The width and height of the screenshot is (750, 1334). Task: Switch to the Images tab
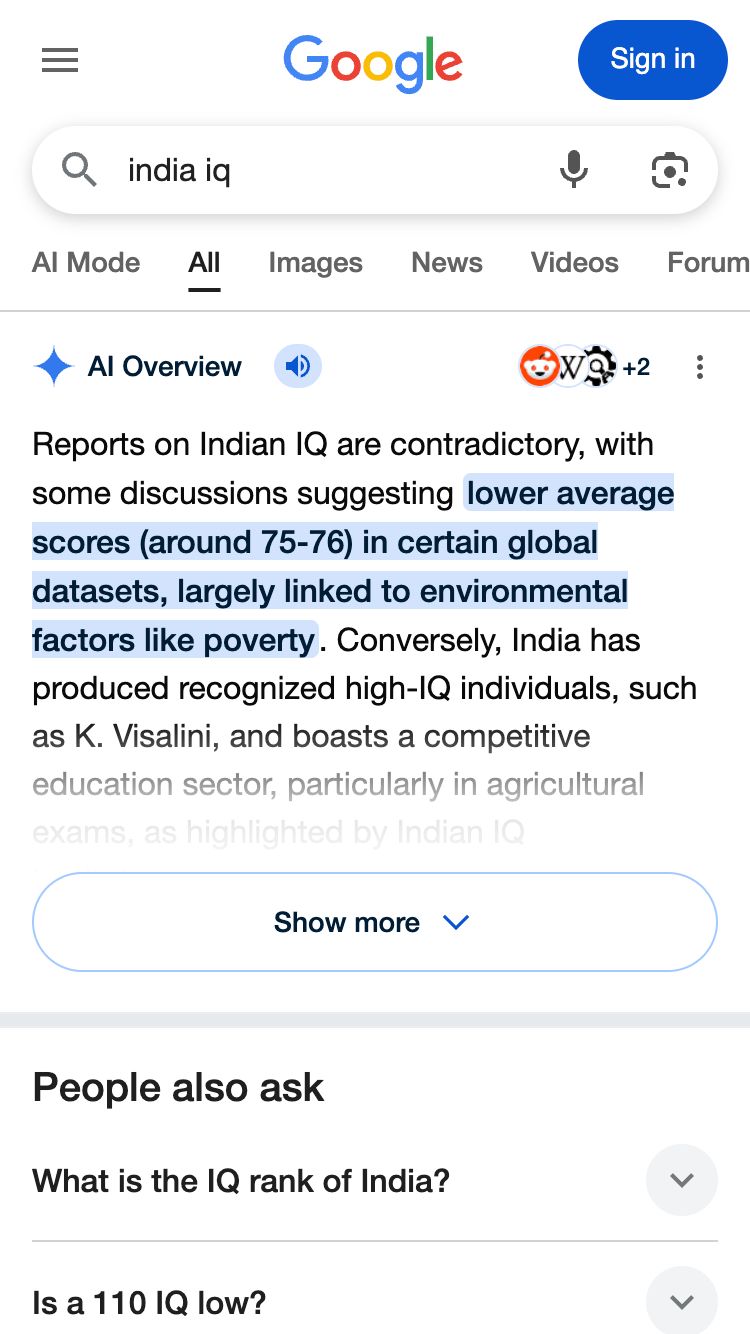tap(315, 263)
